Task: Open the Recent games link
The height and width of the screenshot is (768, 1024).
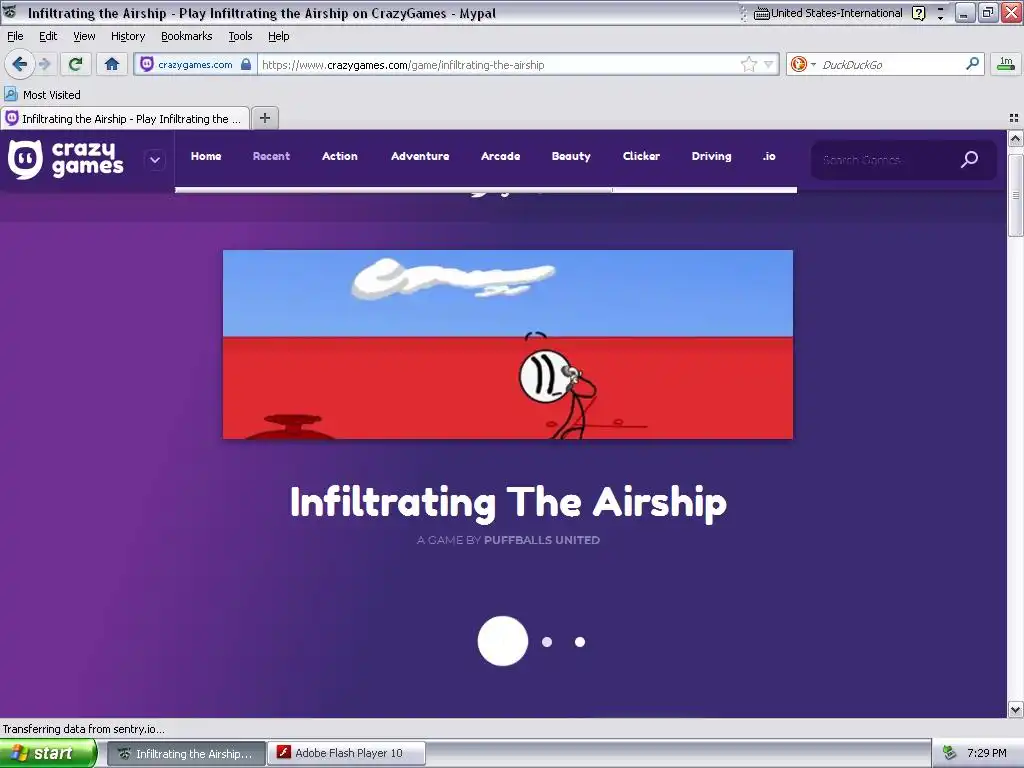Action: [271, 156]
